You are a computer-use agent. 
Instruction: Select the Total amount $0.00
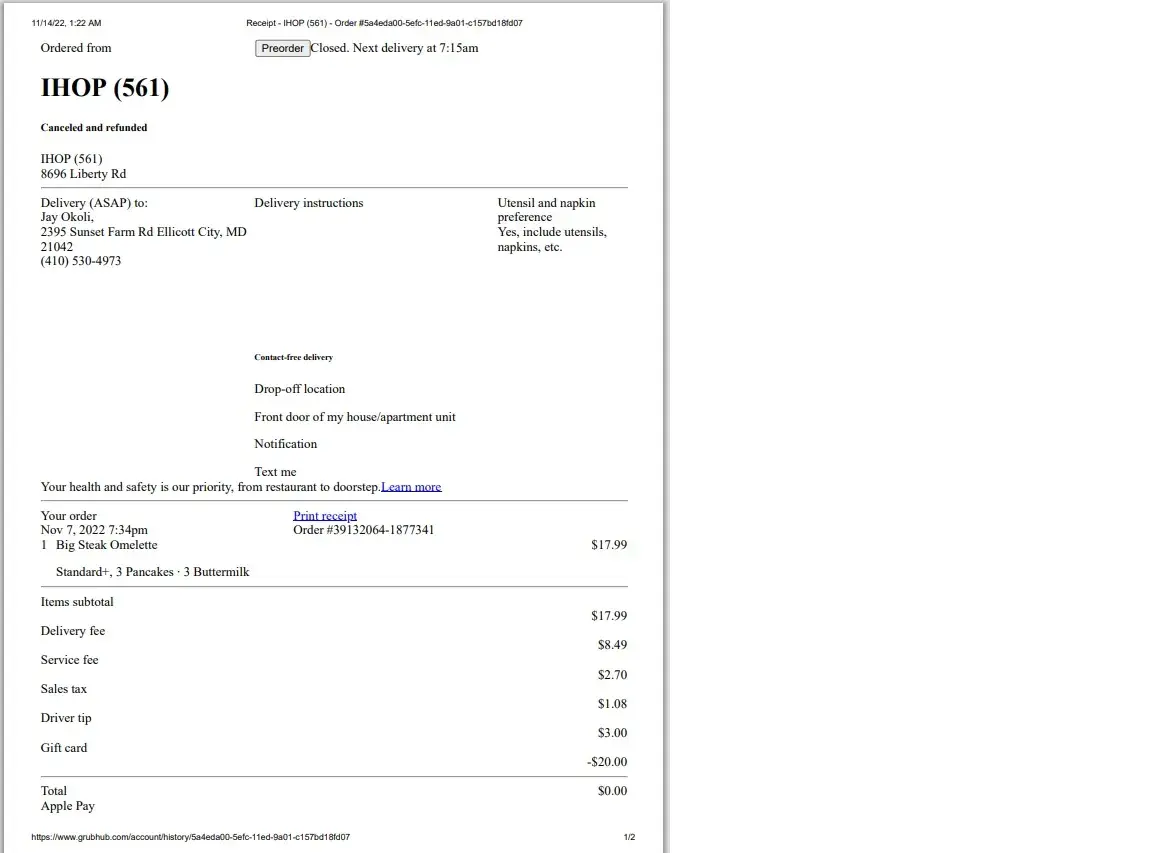point(612,791)
